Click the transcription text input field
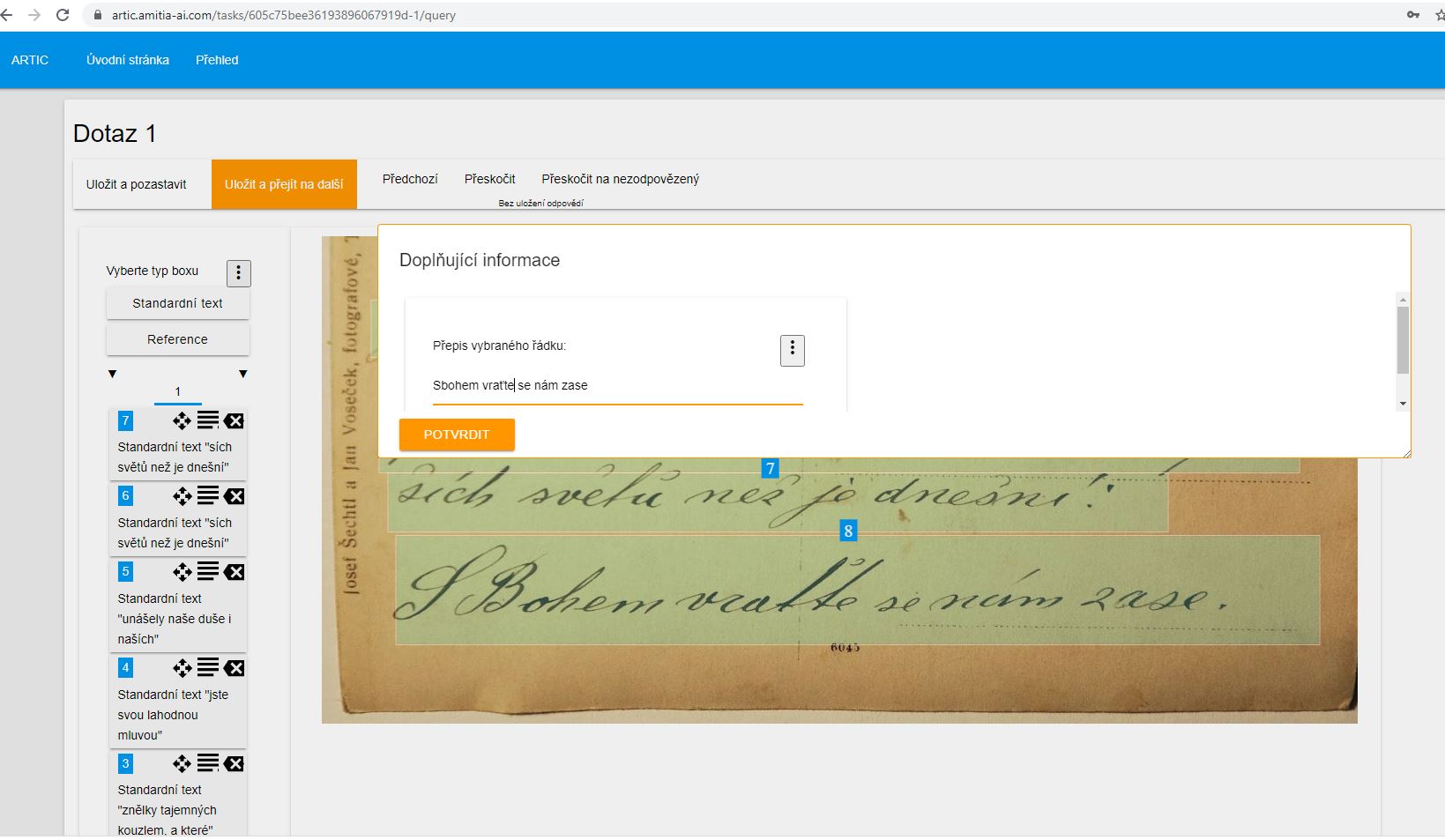The height and width of the screenshot is (840, 1445). 617,385
